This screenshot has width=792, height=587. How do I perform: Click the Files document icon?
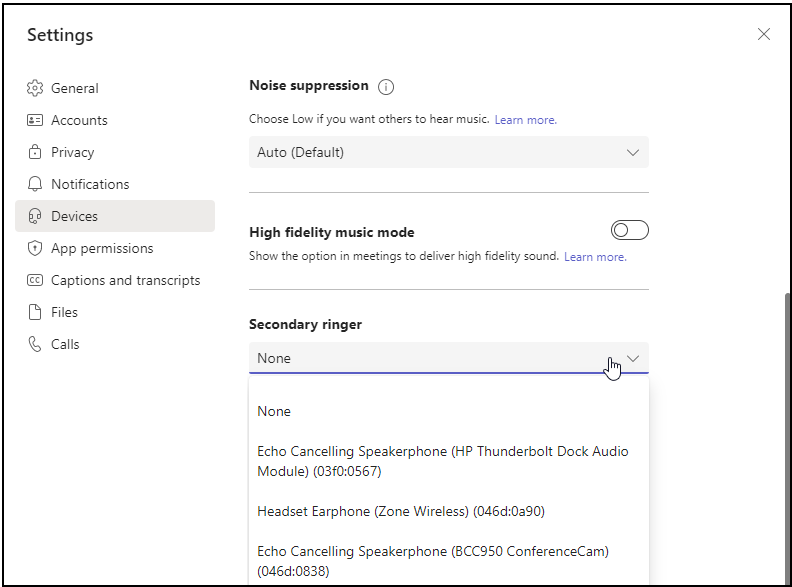[x=35, y=312]
